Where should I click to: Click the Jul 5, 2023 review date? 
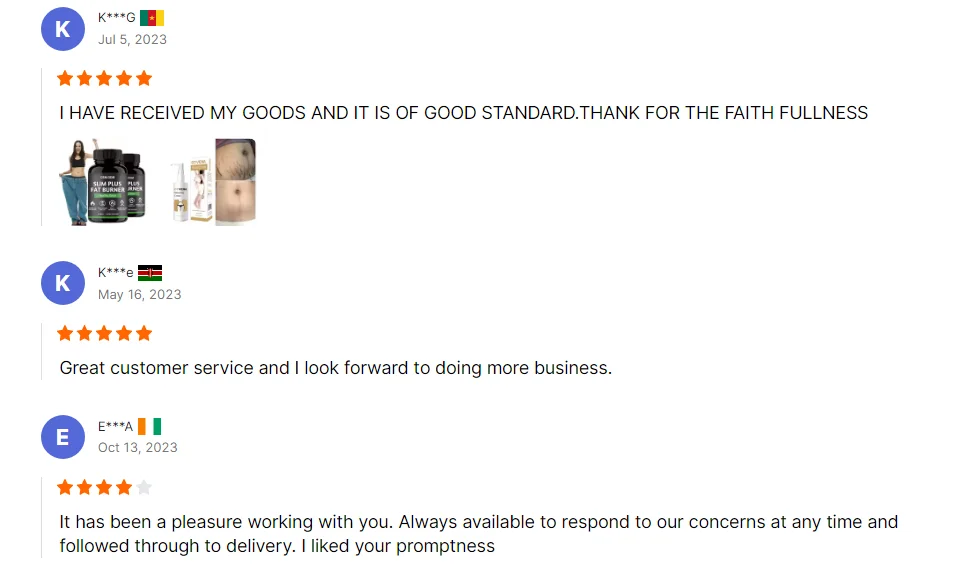point(132,40)
